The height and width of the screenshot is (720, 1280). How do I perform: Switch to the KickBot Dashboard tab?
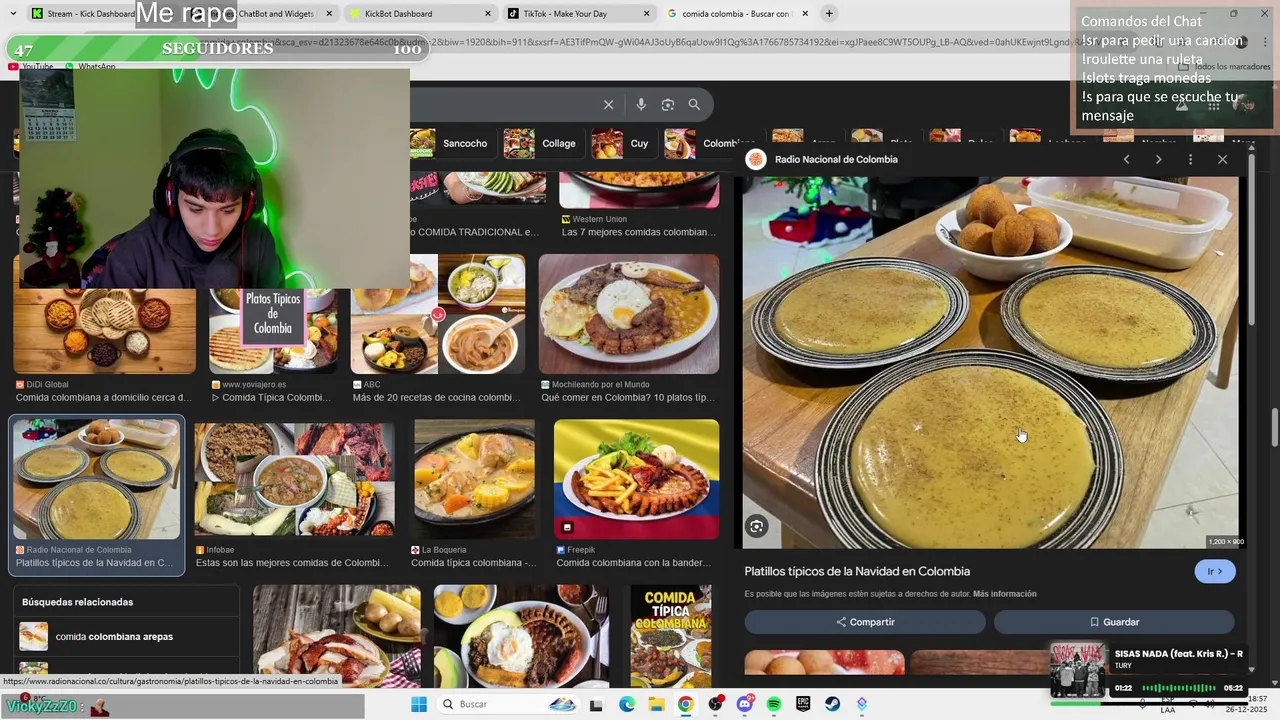coord(419,14)
